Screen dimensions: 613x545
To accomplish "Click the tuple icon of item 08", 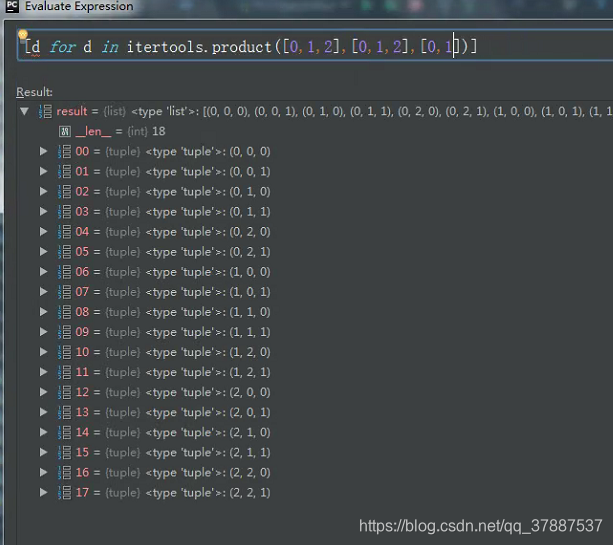I will coord(65,312).
